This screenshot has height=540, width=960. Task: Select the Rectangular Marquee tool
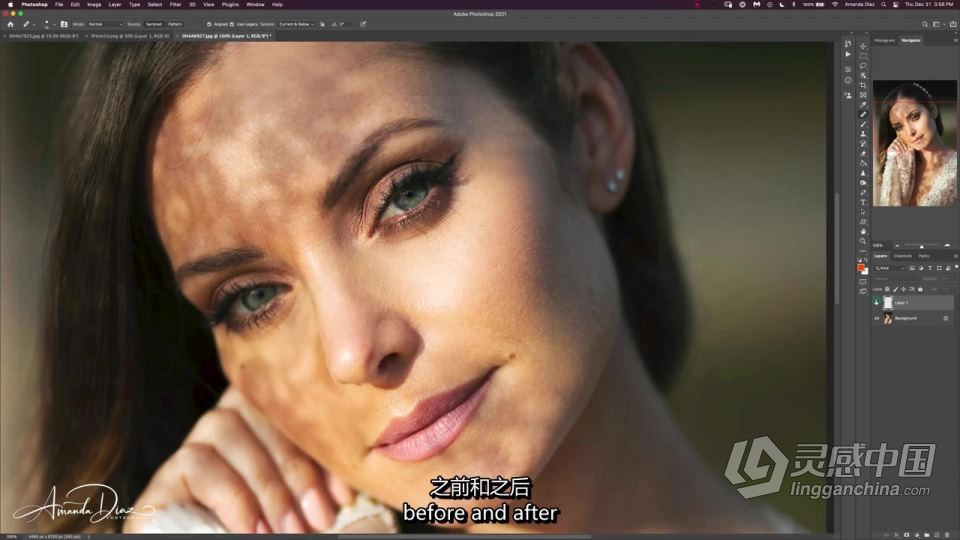pos(863,56)
